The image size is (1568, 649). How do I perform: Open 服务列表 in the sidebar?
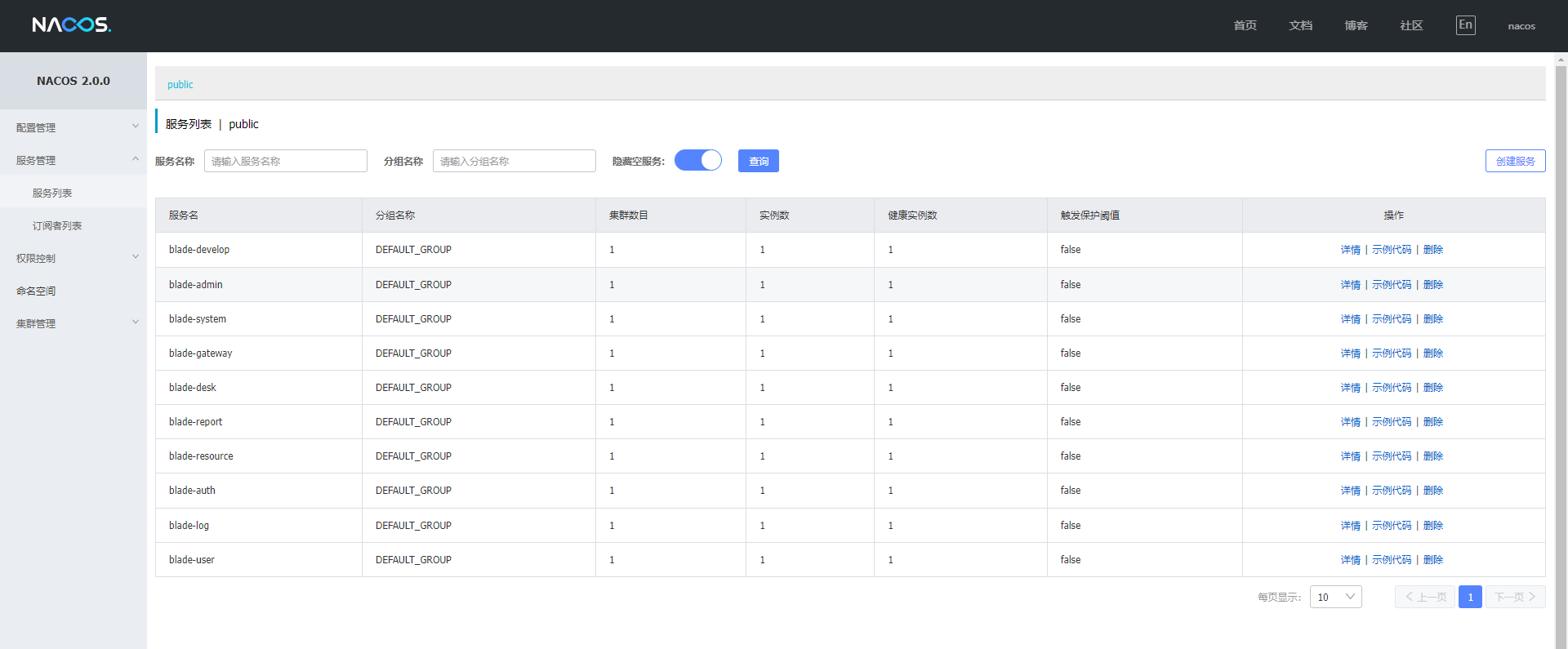tap(52, 193)
